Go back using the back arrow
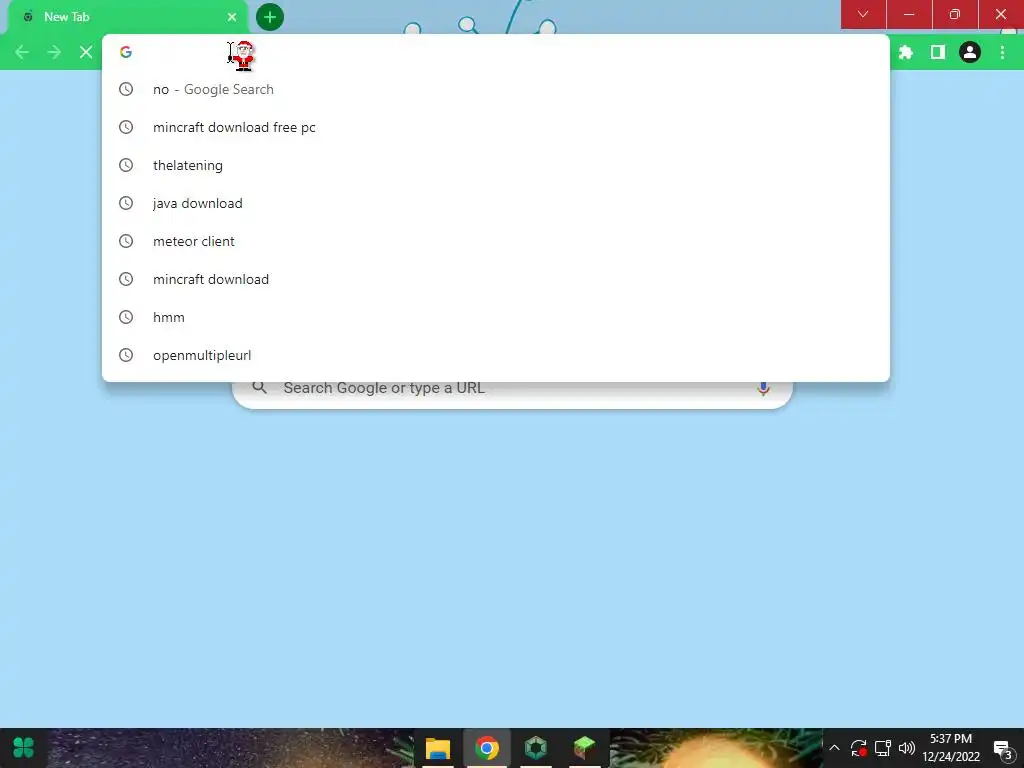Image resolution: width=1024 pixels, height=768 pixels. click(x=22, y=52)
